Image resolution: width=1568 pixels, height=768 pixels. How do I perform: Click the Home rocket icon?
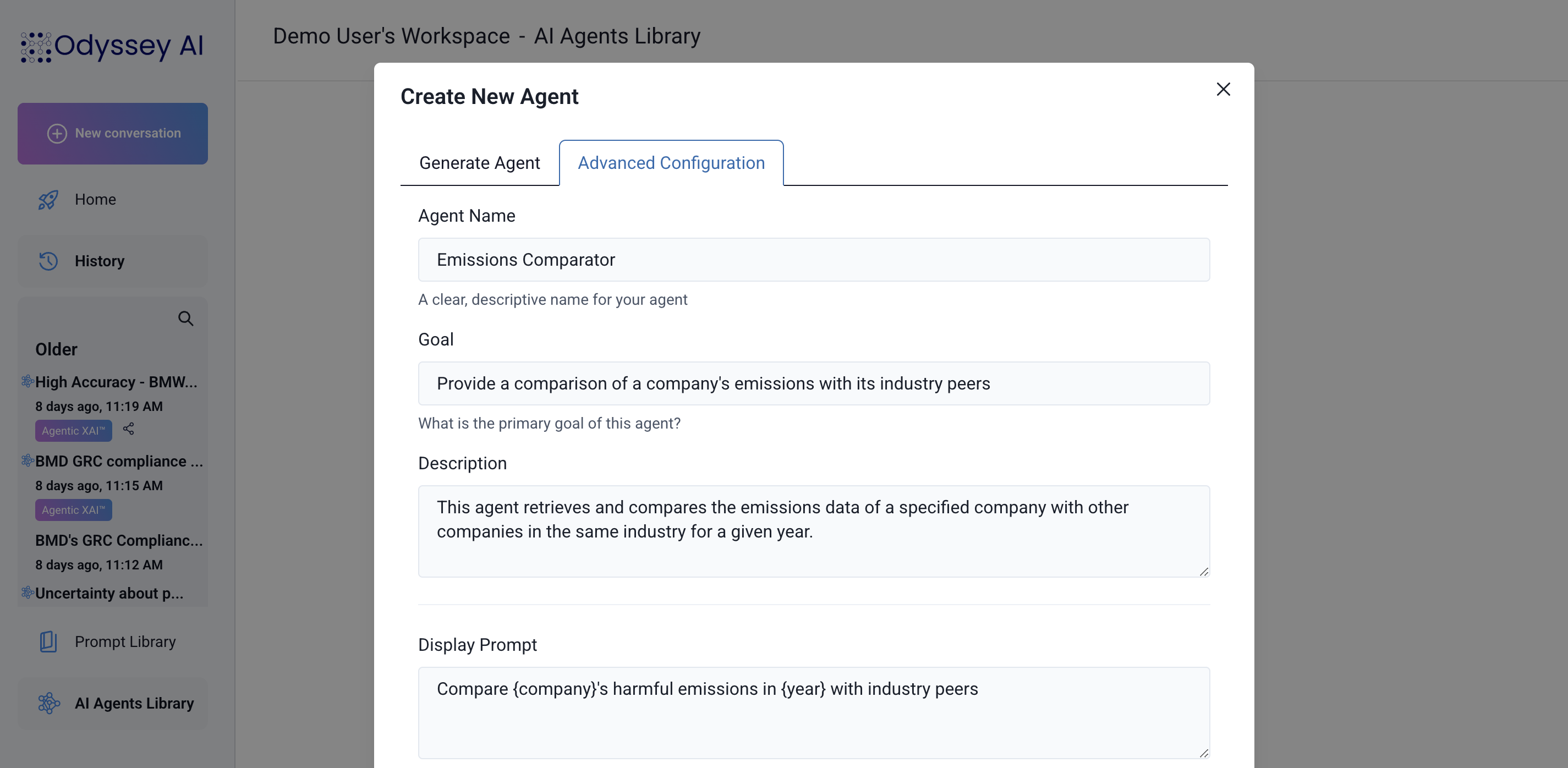pyautogui.click(x=48, y=200)
